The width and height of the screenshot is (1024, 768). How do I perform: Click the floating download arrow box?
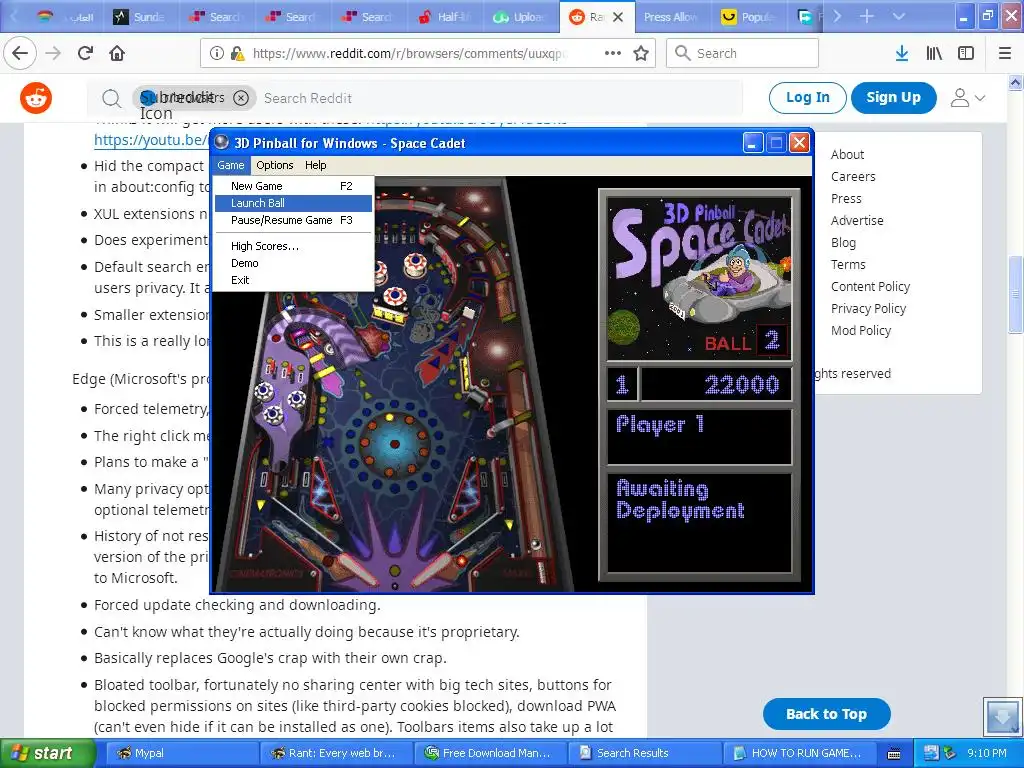[x=1002, y=716]
